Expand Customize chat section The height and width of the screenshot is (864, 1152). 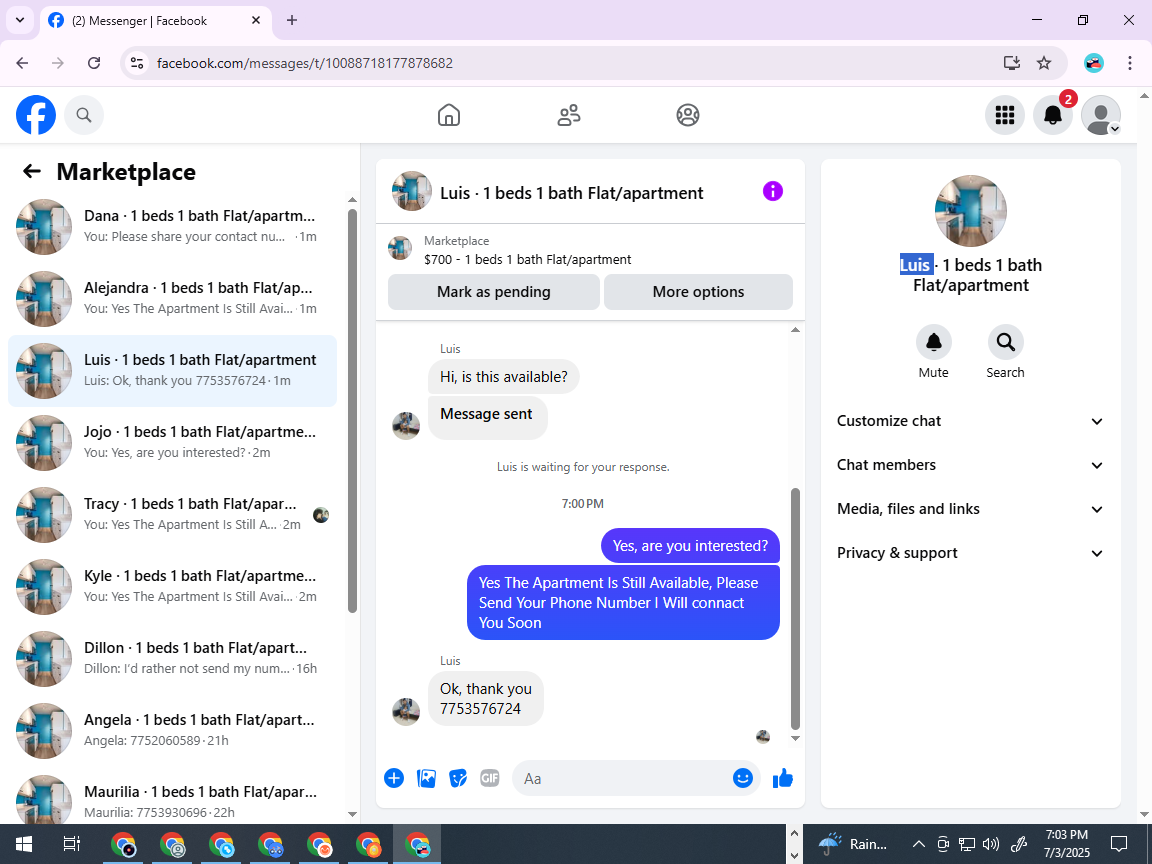971,421
